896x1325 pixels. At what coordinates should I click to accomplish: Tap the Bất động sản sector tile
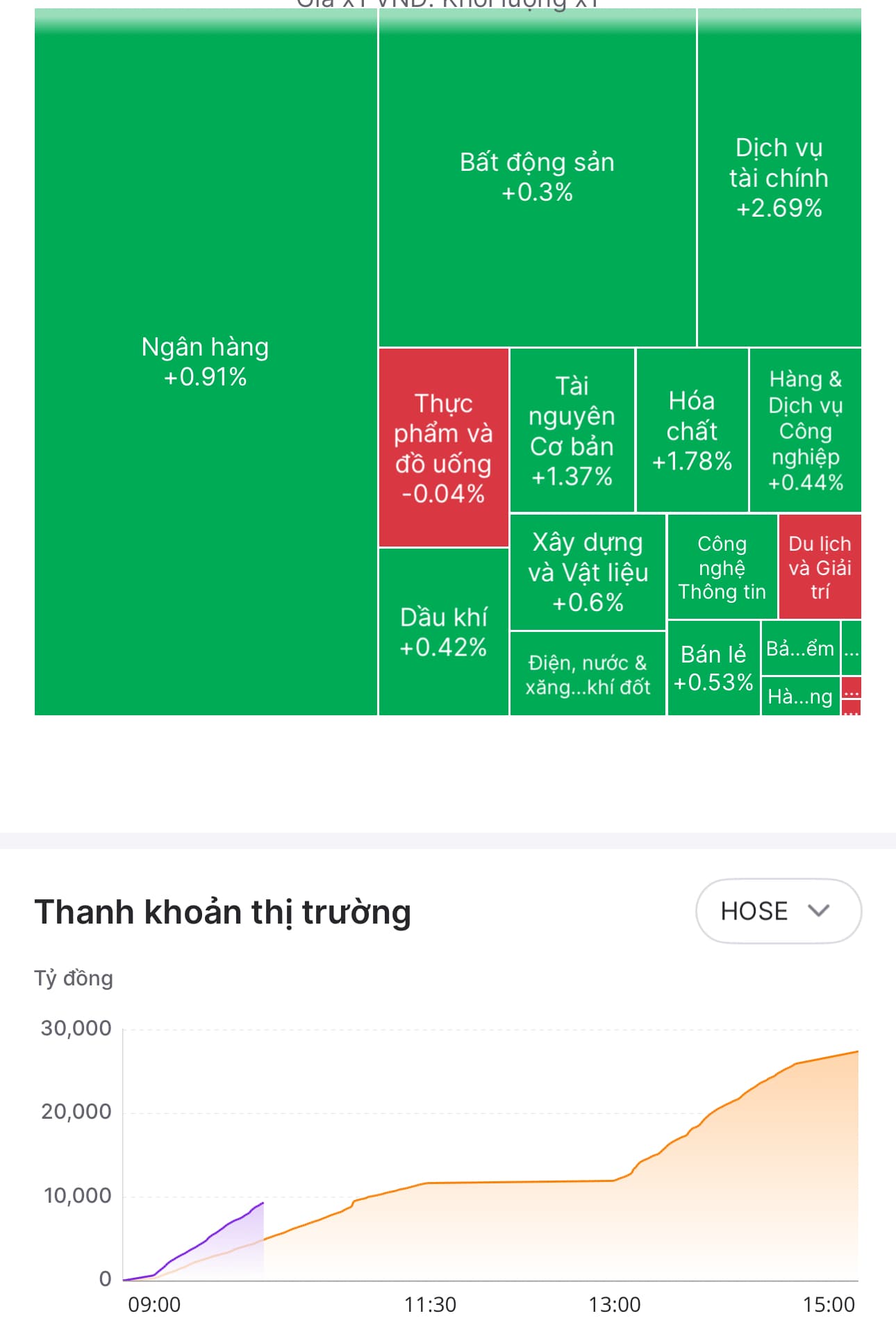point(537,178)
